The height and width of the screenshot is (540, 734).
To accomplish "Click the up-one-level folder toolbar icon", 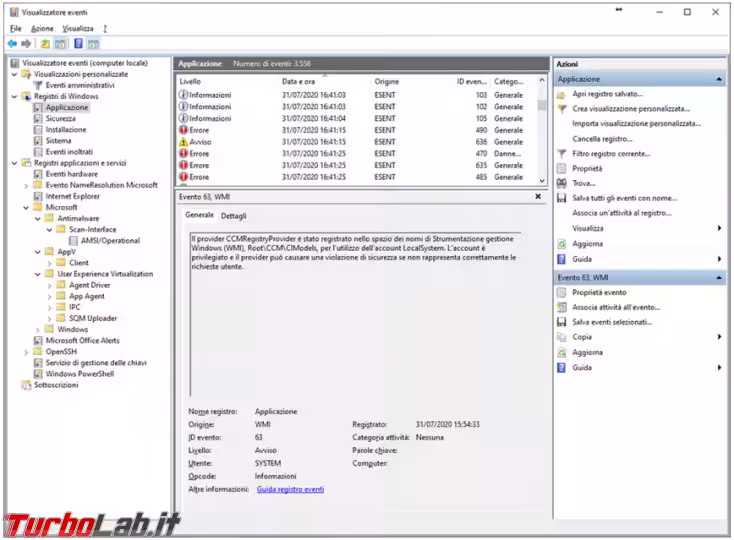I will pyautogui.click(x=45, y=44).
